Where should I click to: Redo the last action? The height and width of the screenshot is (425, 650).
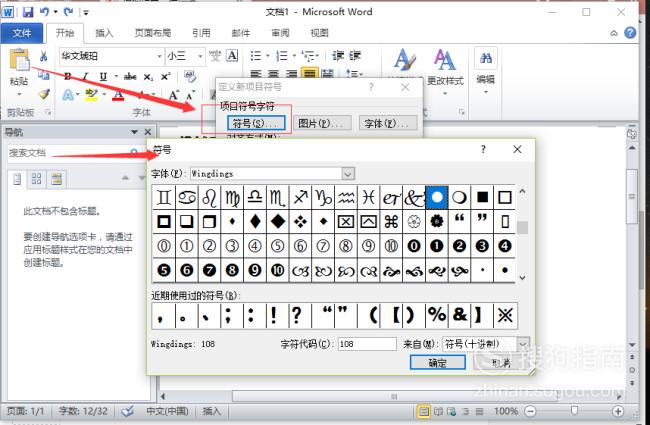68,12
